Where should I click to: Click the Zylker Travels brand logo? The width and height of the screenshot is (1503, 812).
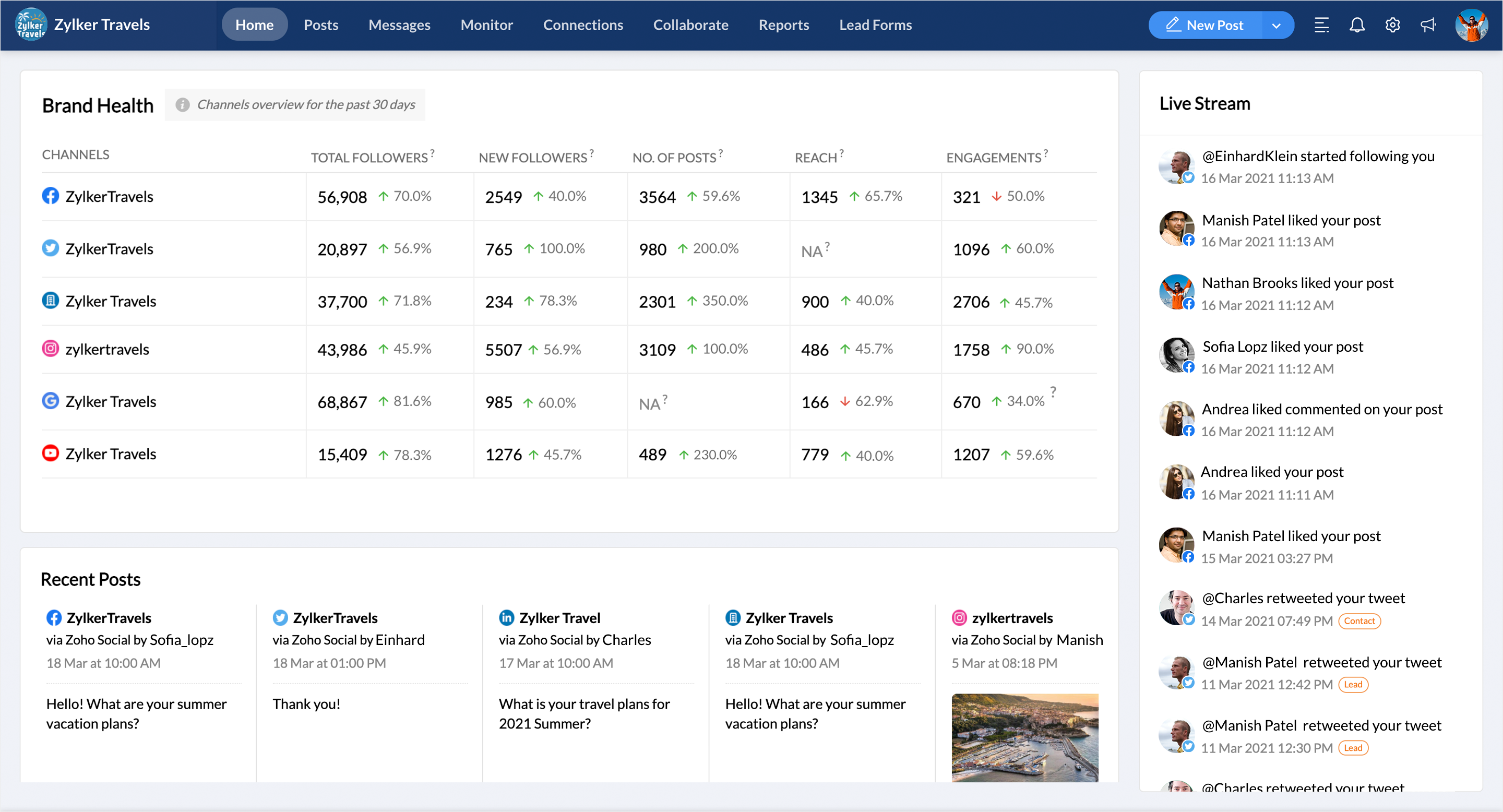30,25
